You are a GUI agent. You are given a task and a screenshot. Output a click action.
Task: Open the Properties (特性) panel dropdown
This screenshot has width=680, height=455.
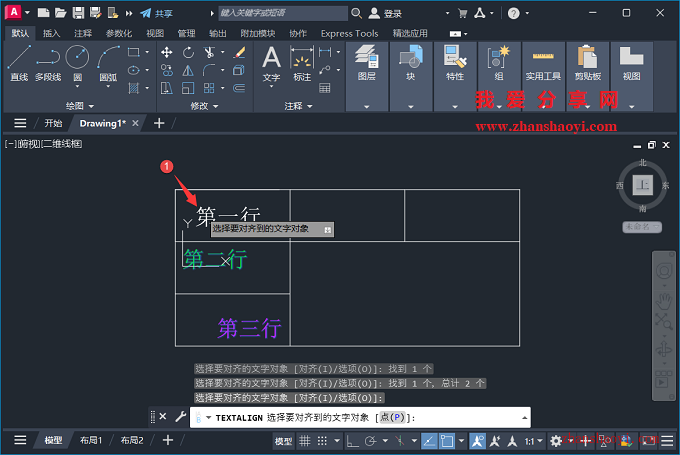[455, 106]
